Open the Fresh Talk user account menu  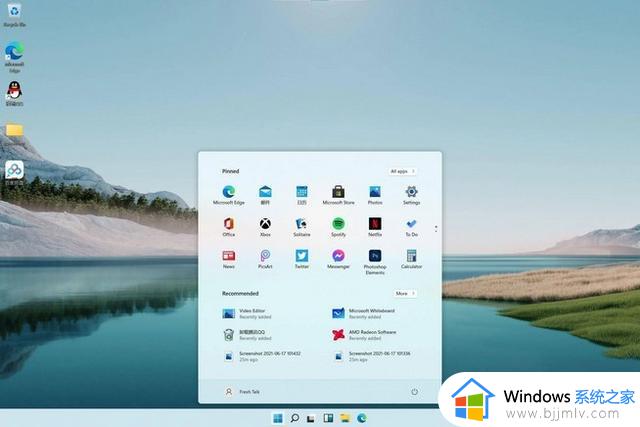[242, 391]
